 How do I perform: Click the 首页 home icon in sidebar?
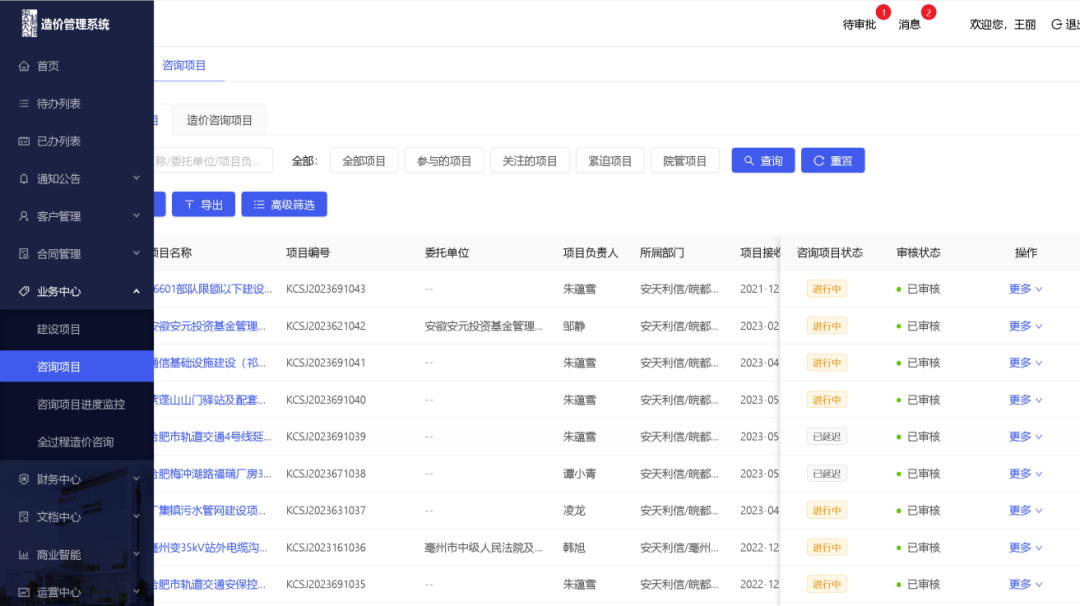pos(24,66)
